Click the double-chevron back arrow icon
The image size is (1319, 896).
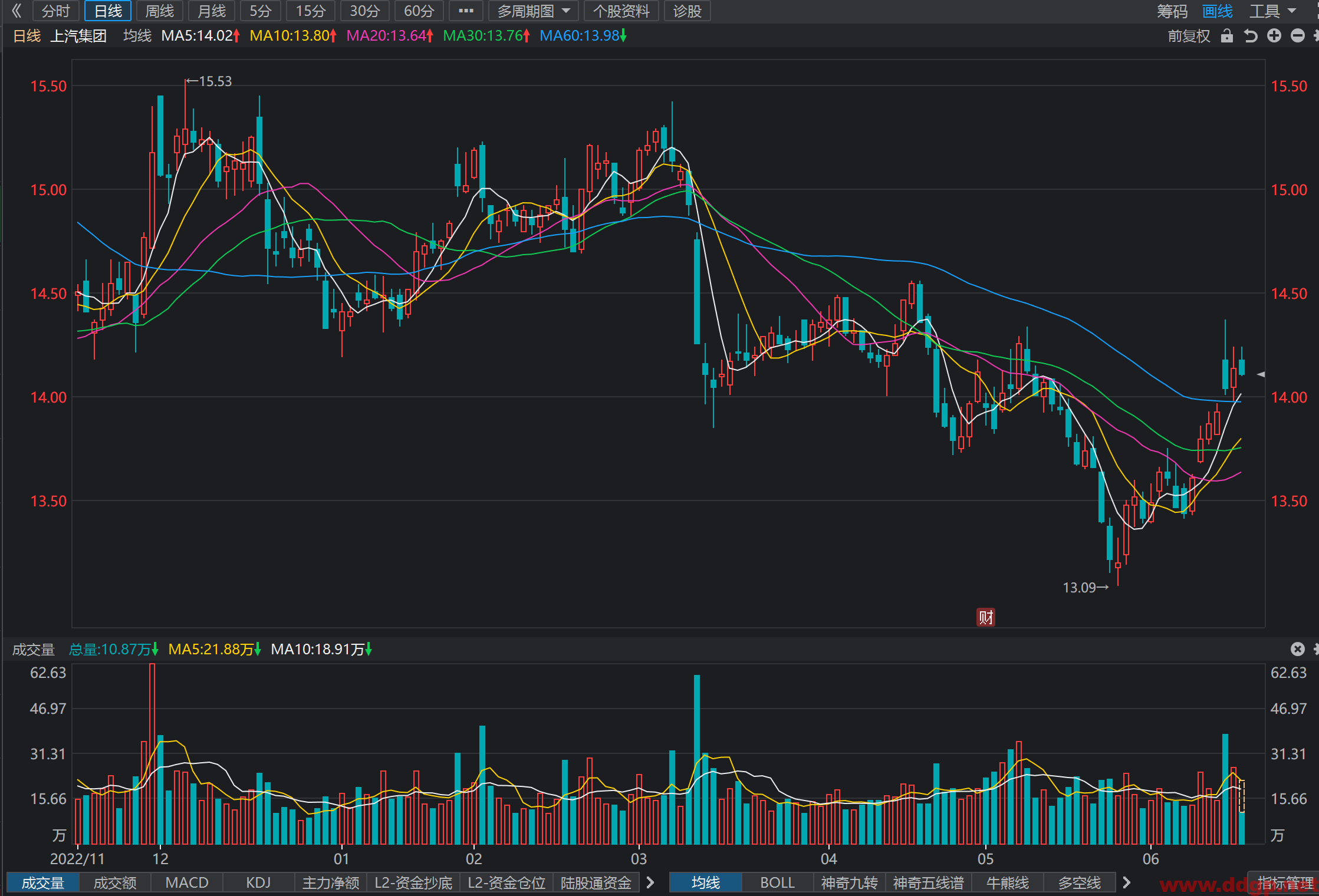coord(17,11)
